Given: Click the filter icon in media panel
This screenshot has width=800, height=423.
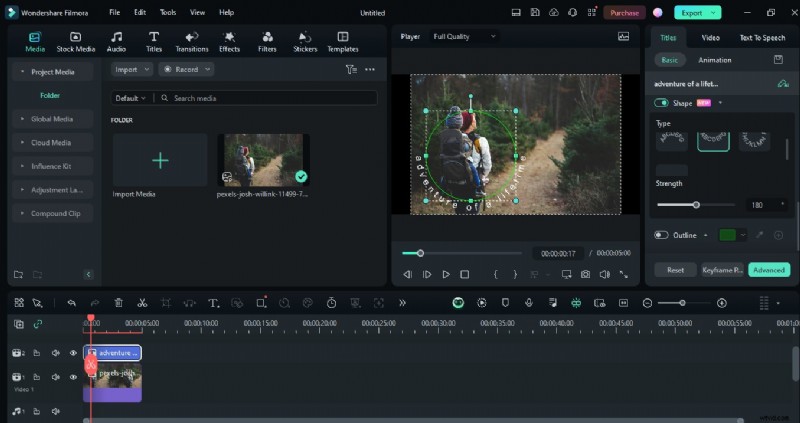Looking at the screenshot, I should 351,70.
